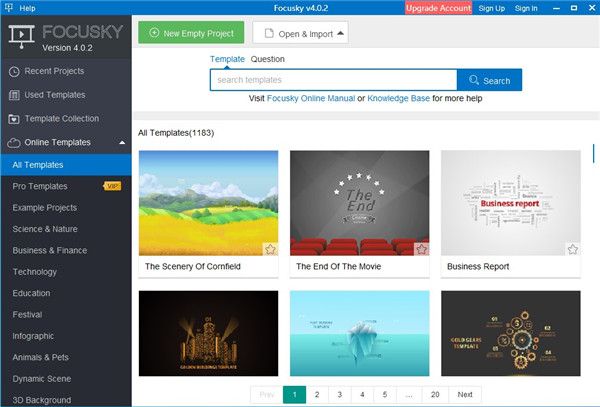Open the Help menu

point(27,8)
